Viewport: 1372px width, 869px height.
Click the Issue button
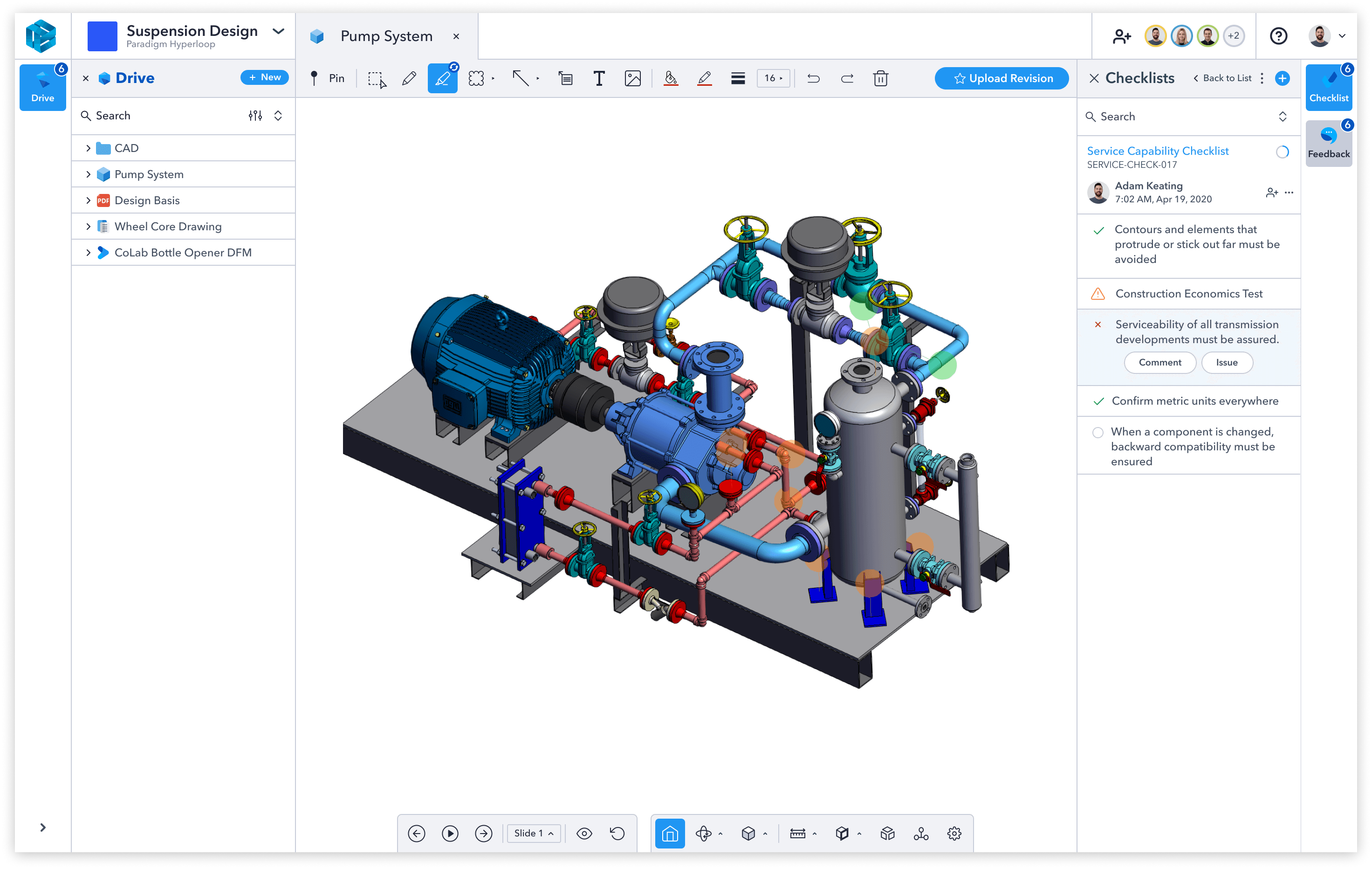(1226, 362)
